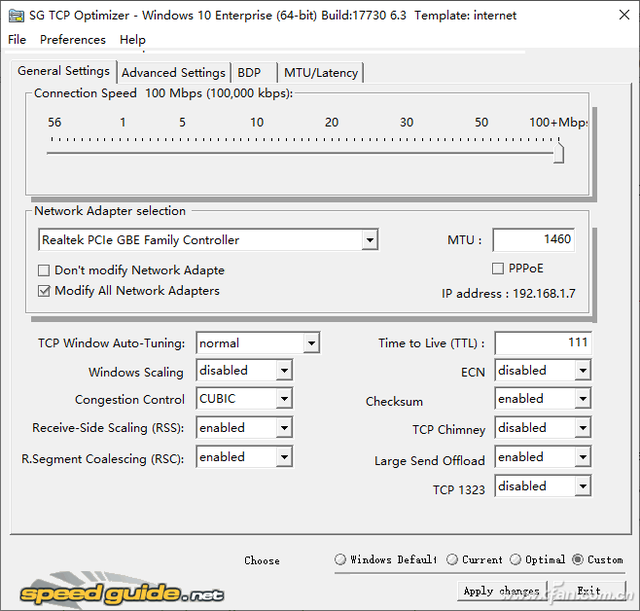Expand the Congestion Control dropdown
The height and width of the screenshot is (611, 640).
(x=284, y=398)
